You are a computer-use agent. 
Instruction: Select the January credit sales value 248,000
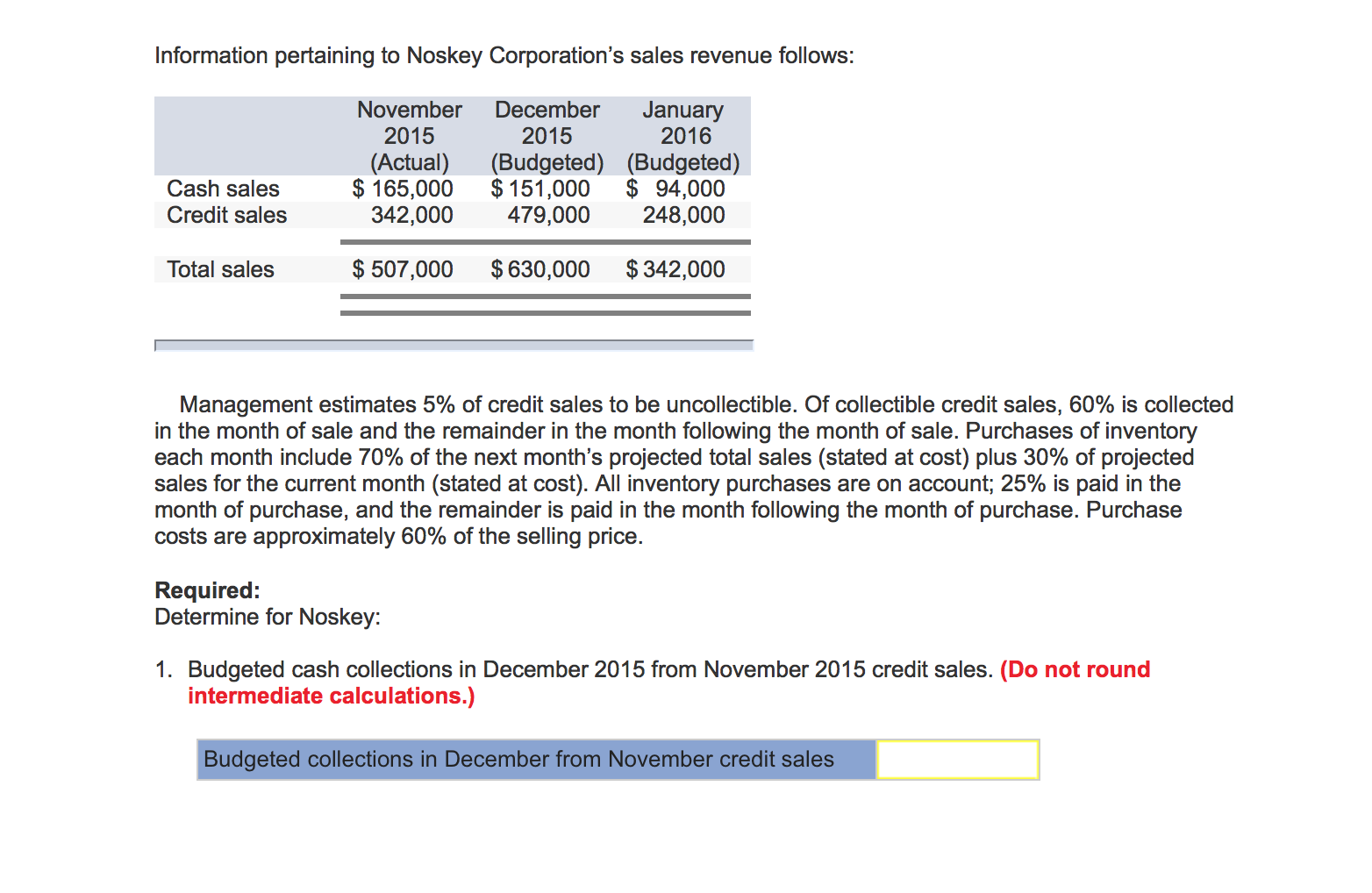683,215
